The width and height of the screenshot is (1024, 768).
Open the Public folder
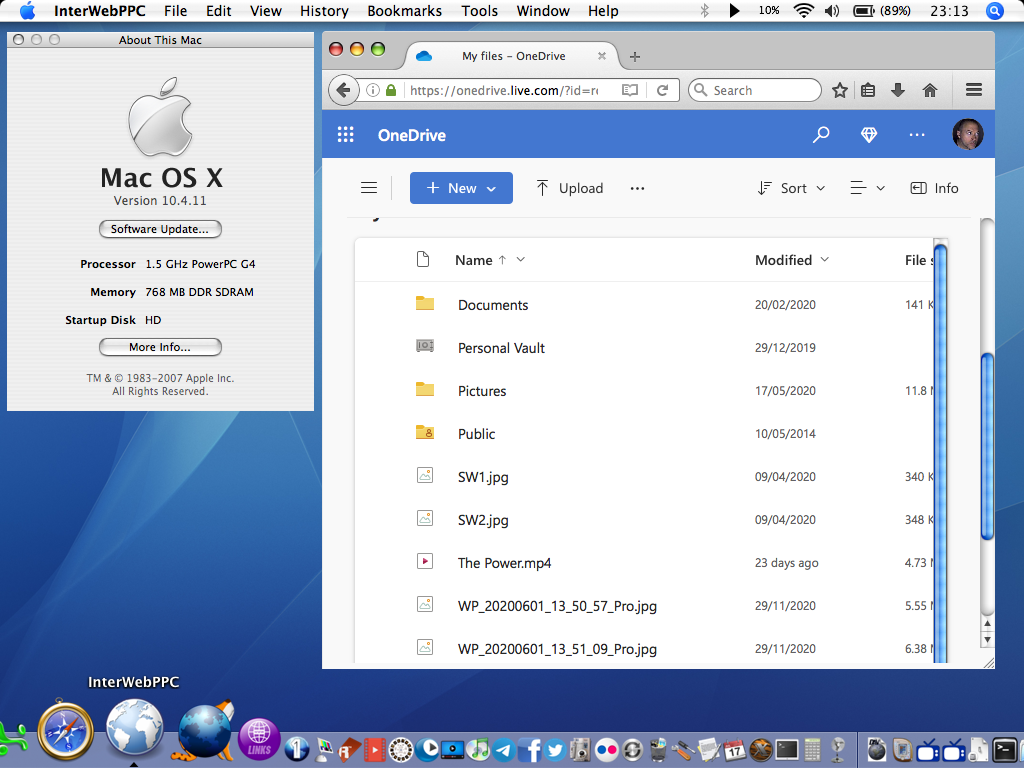pyautogui.click(x=476, y=434)
